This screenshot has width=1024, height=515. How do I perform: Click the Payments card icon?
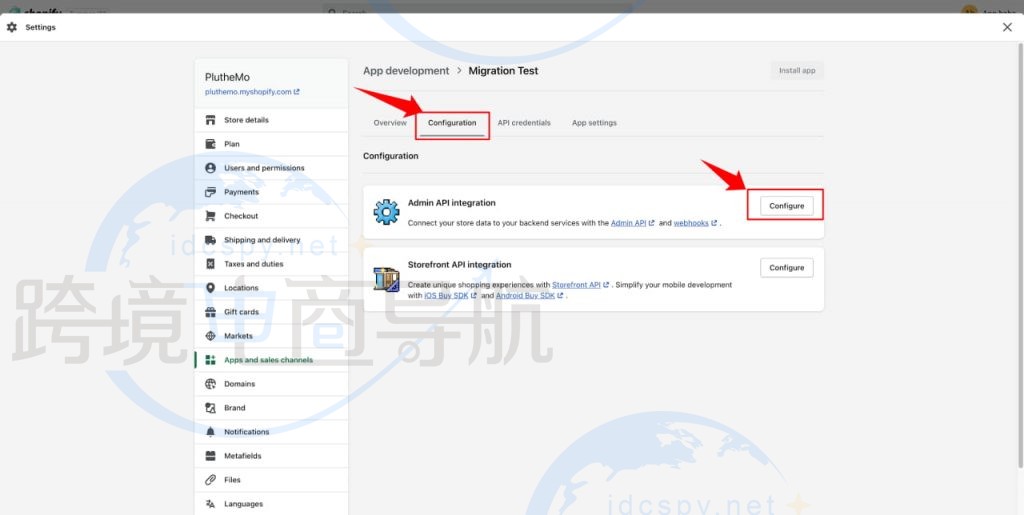pos(210,192)
